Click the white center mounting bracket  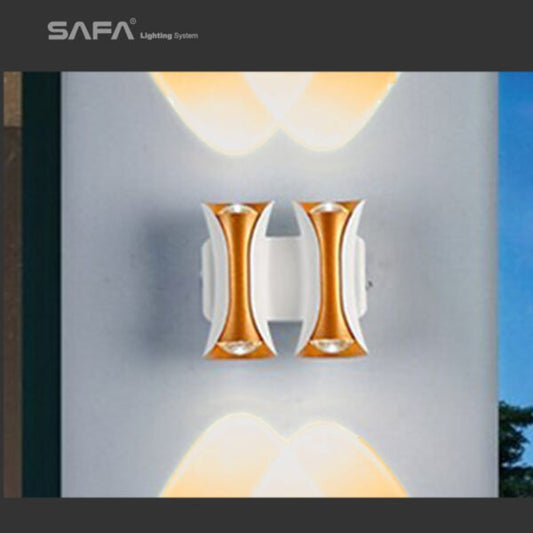[283, 279]
